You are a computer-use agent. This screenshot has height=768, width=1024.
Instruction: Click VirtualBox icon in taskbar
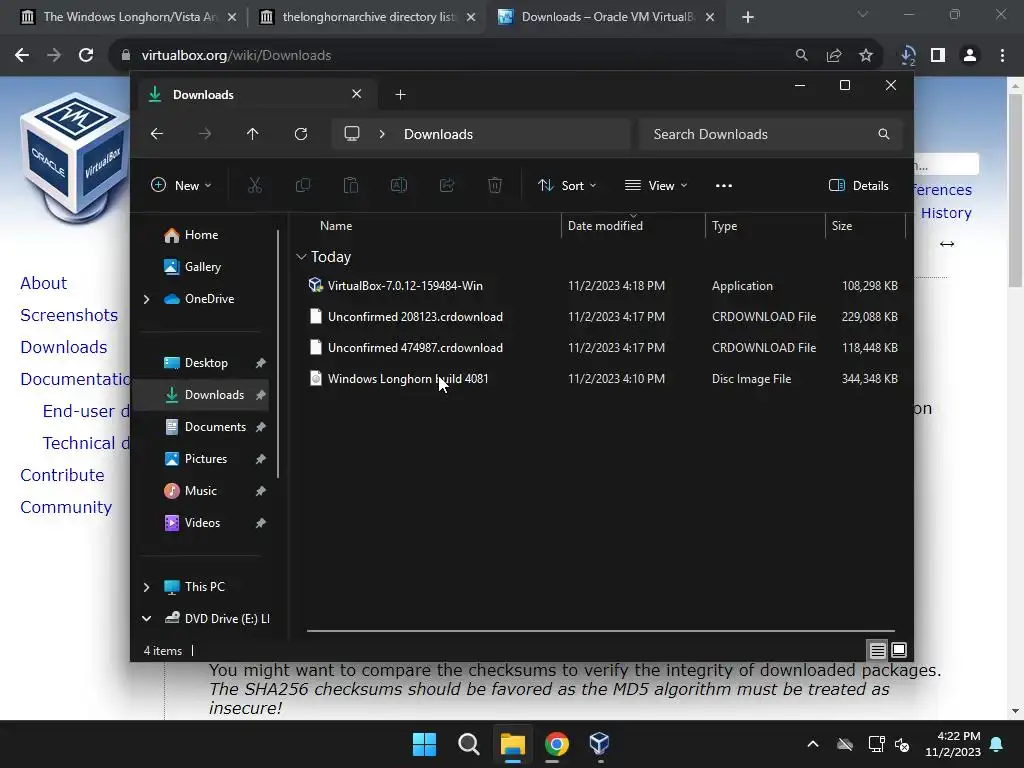click(599, 743)
